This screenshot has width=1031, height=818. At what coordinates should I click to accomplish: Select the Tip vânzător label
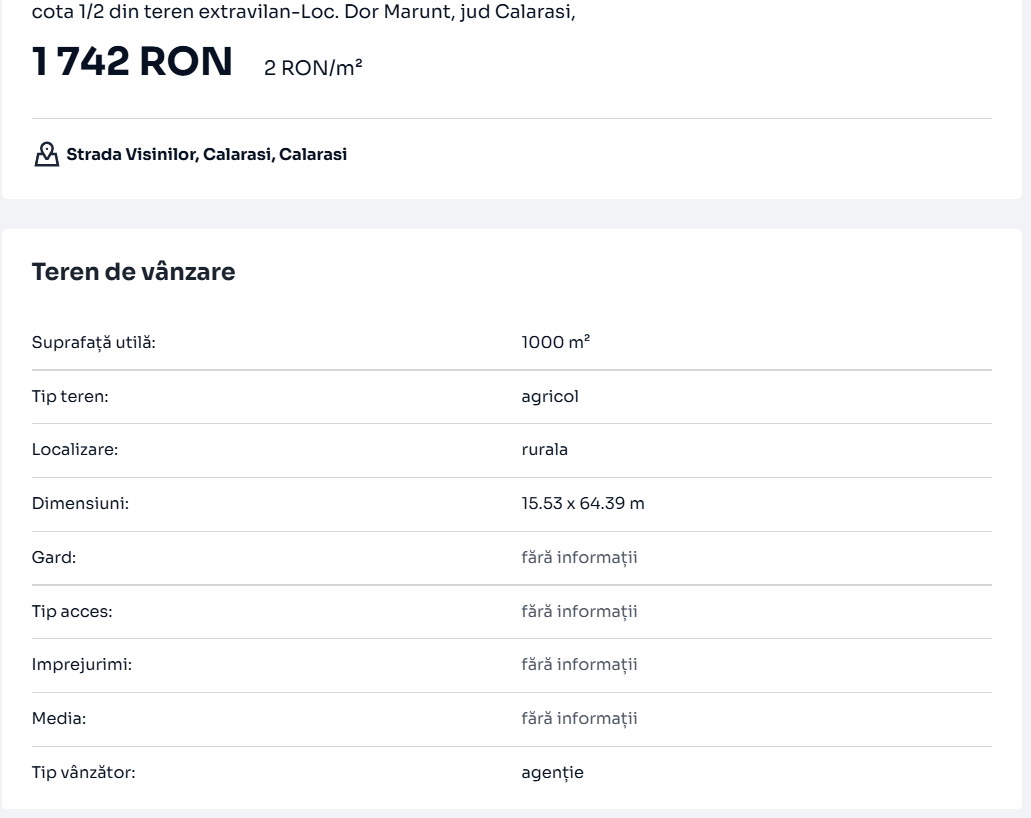(84, 773)
